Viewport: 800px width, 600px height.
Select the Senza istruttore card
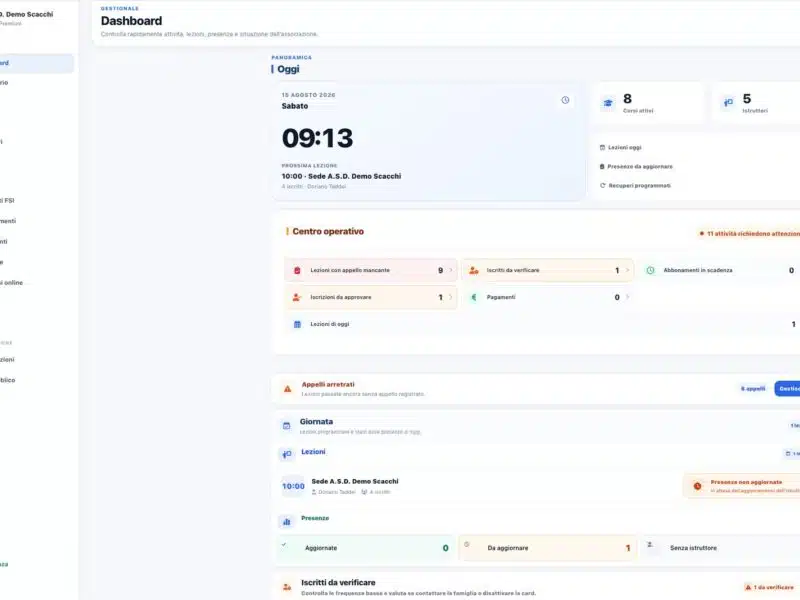(x=721, y=548)
